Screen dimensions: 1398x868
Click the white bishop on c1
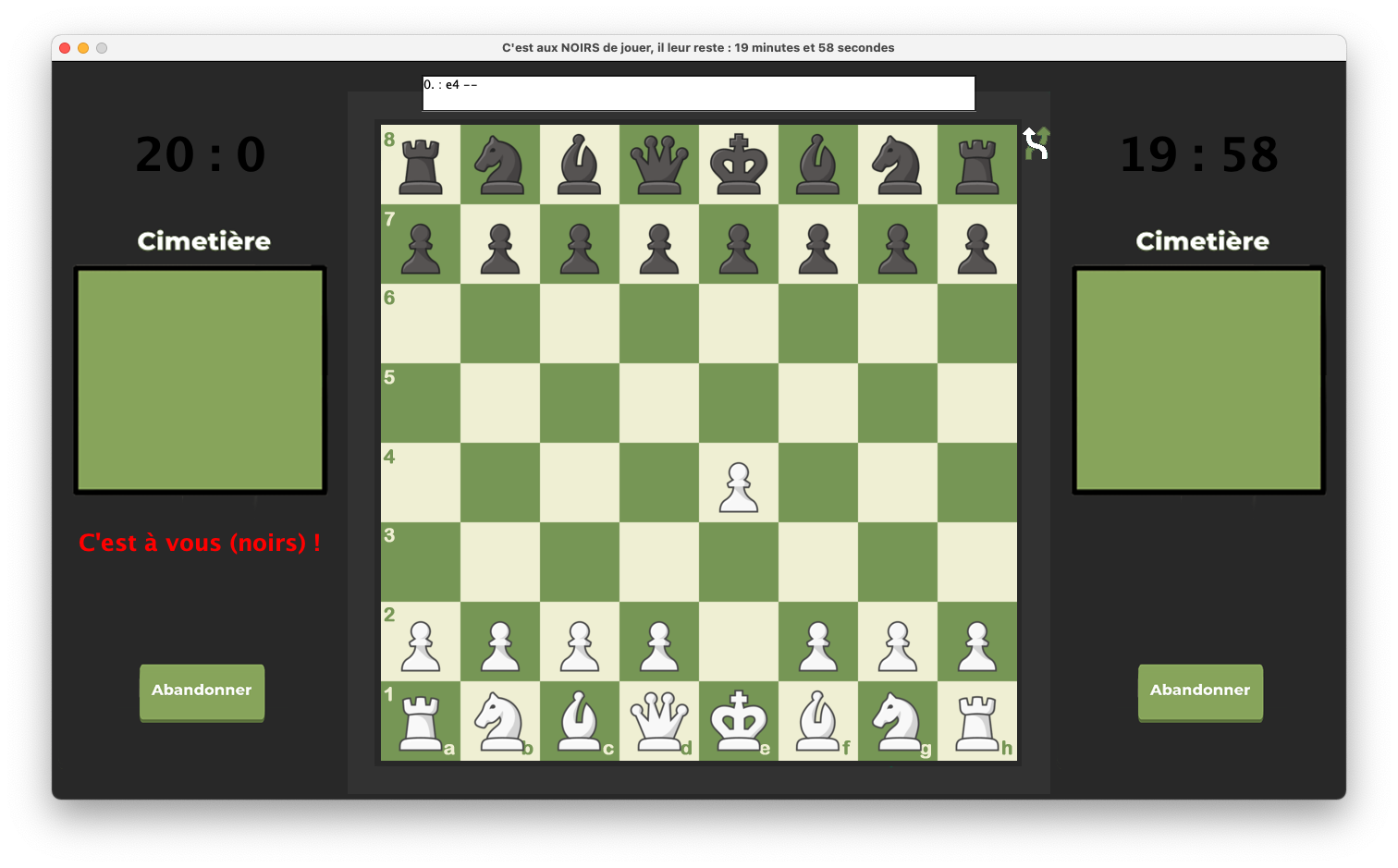click(x=580, y=721)
